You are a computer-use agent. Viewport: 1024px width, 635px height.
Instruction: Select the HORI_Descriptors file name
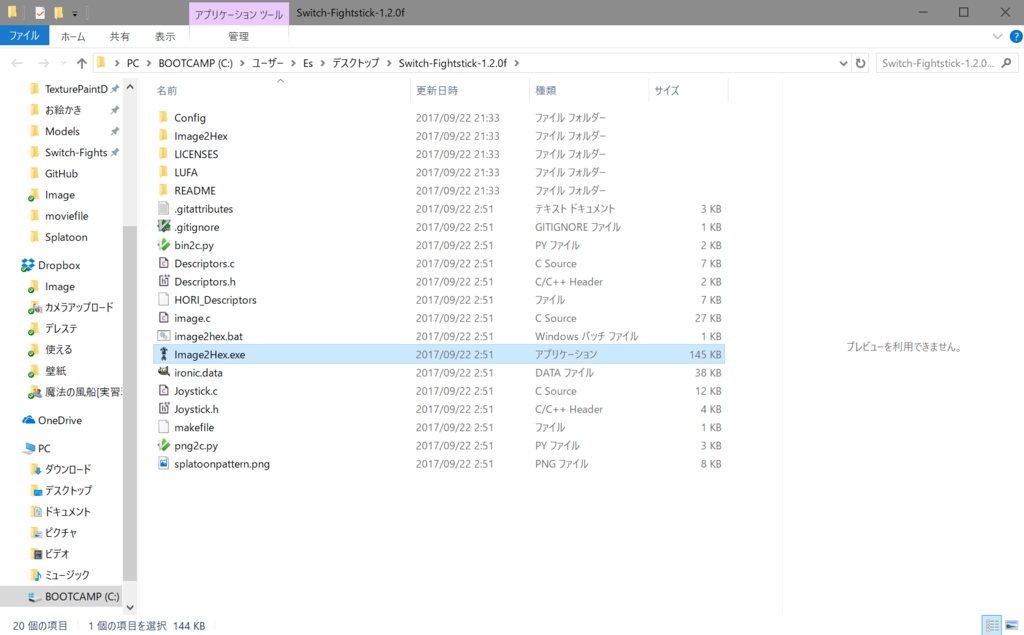[x=216, y=300]
